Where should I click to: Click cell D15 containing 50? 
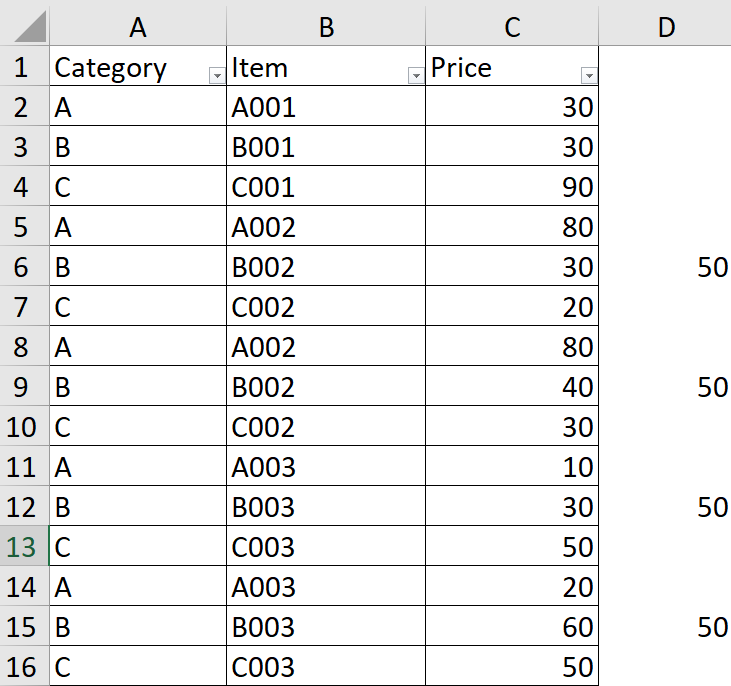(666, 627)
